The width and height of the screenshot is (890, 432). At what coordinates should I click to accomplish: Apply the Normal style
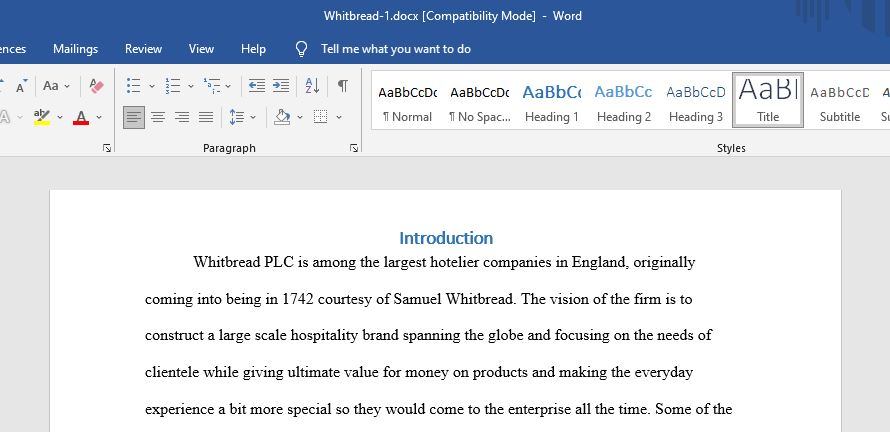(408, 101)
